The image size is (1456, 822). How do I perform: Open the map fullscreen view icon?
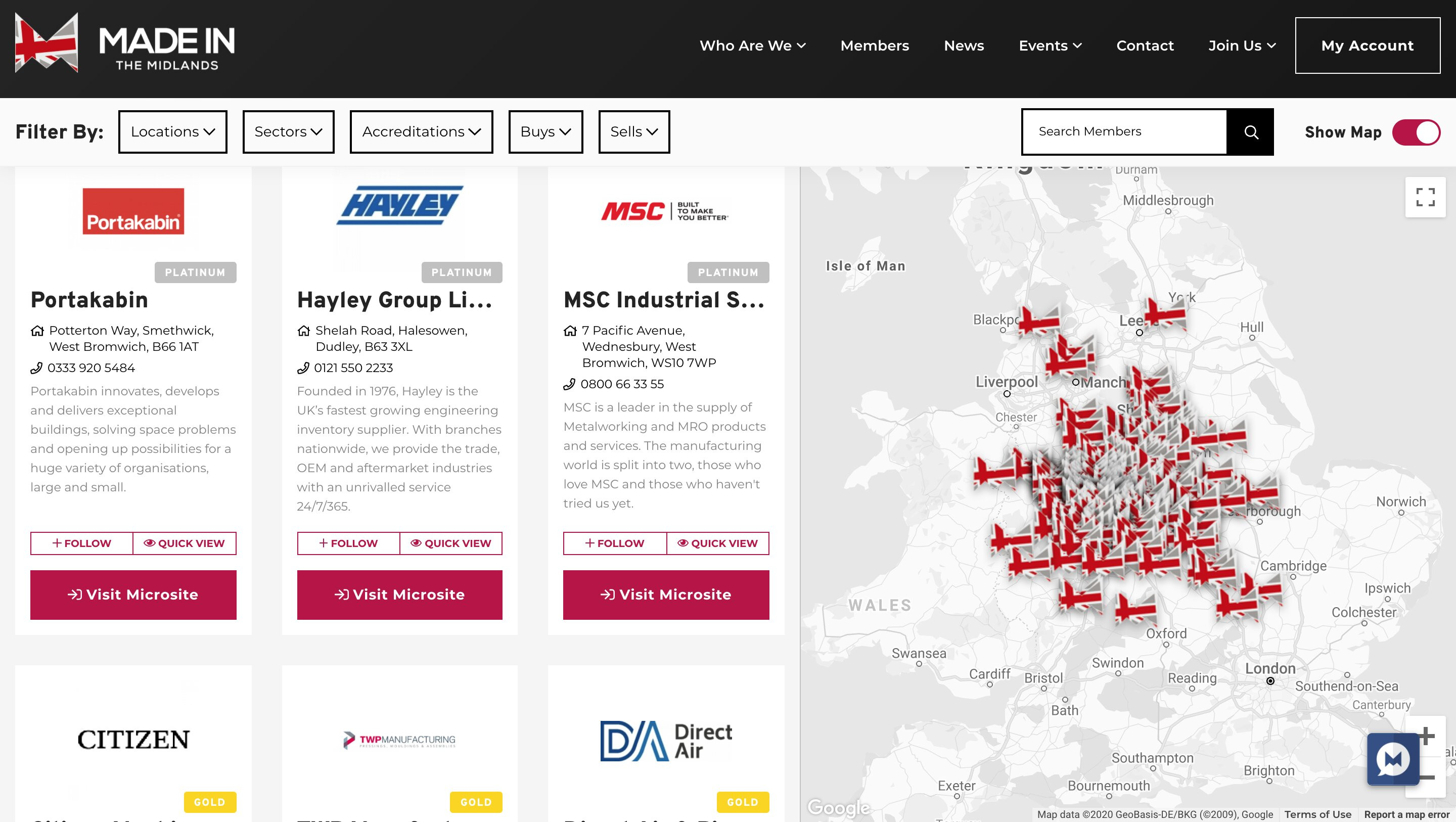[1425, 197]
